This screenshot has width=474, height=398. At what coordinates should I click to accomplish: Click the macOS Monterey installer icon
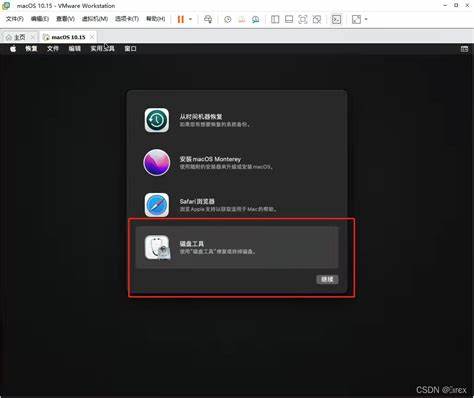coord(157,162)
